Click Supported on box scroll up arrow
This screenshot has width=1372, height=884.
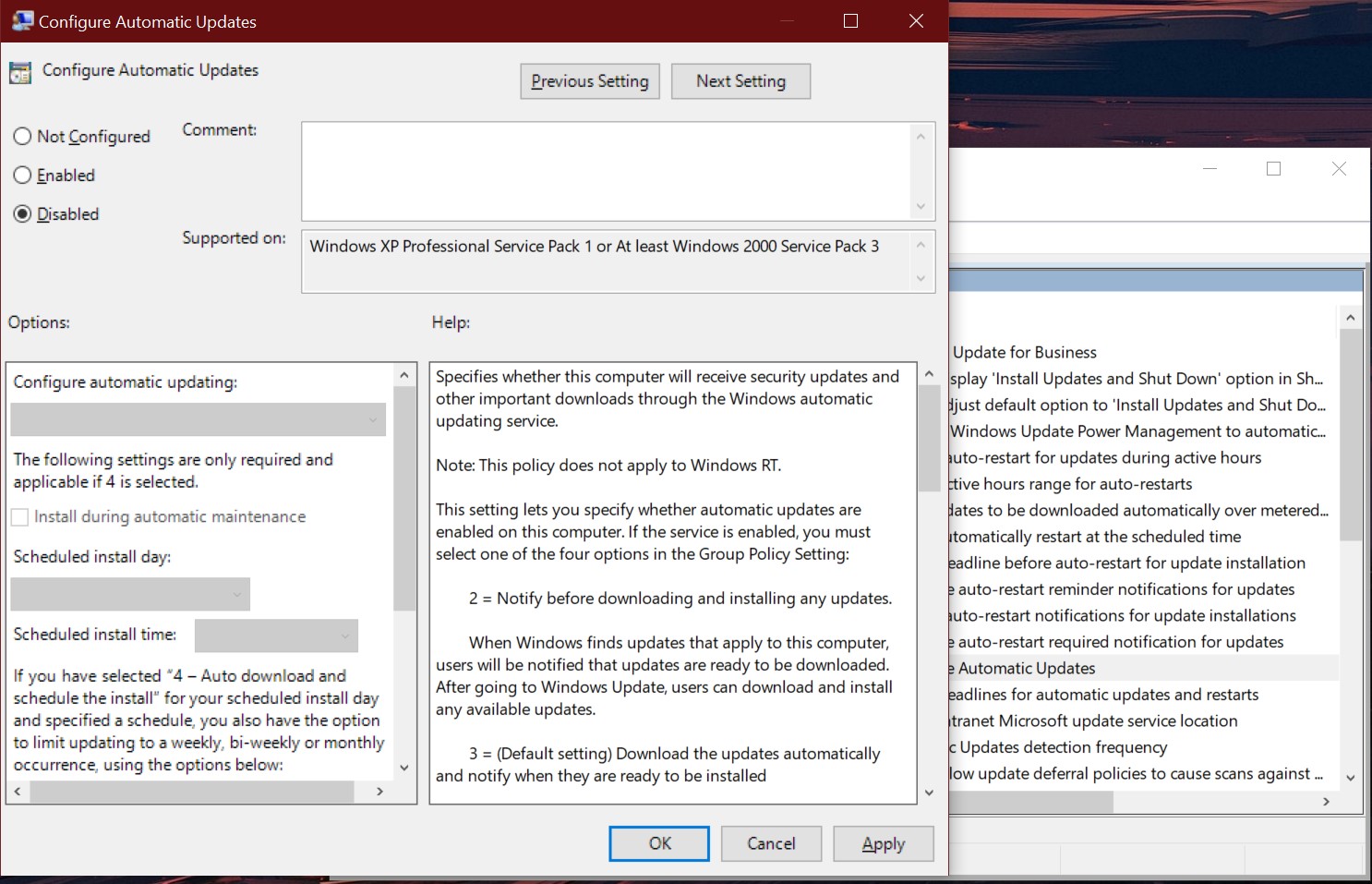(921, 245)
